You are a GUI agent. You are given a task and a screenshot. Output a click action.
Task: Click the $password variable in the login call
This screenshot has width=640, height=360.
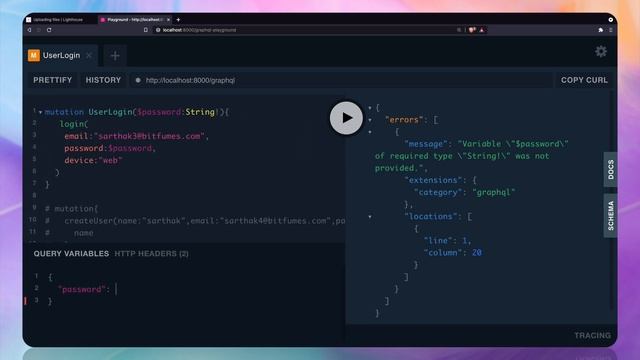(x=130, y=148)
